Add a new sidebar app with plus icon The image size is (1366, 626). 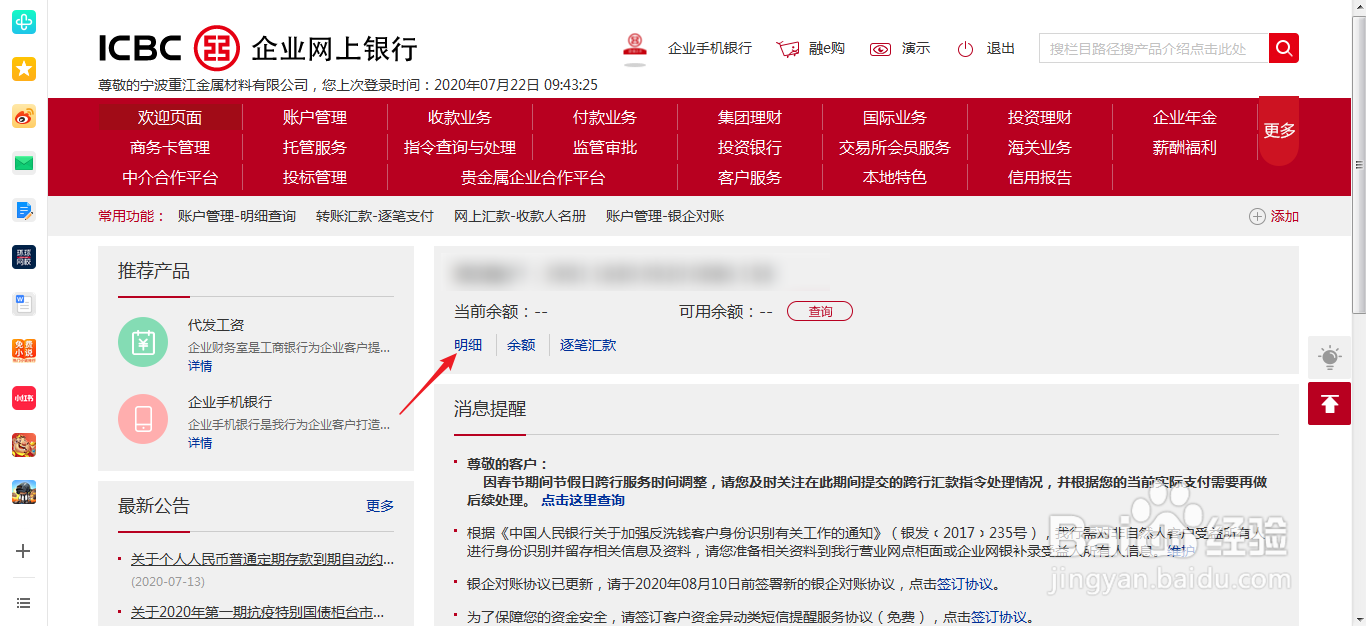pyautogui.click(x=24, y=551)
